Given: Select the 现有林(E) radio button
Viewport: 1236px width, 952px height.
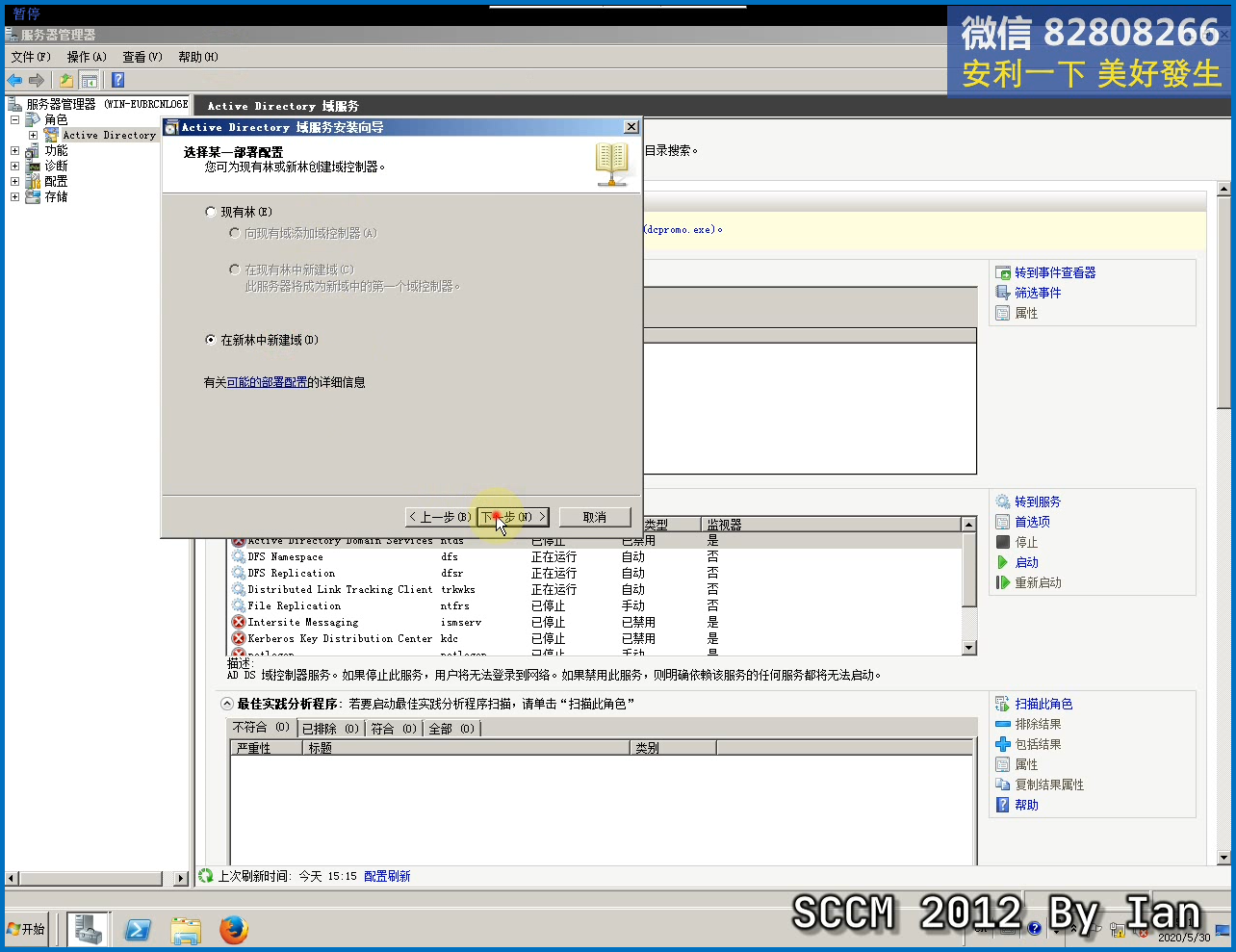Looking at the screenshot, I should 211,212.
